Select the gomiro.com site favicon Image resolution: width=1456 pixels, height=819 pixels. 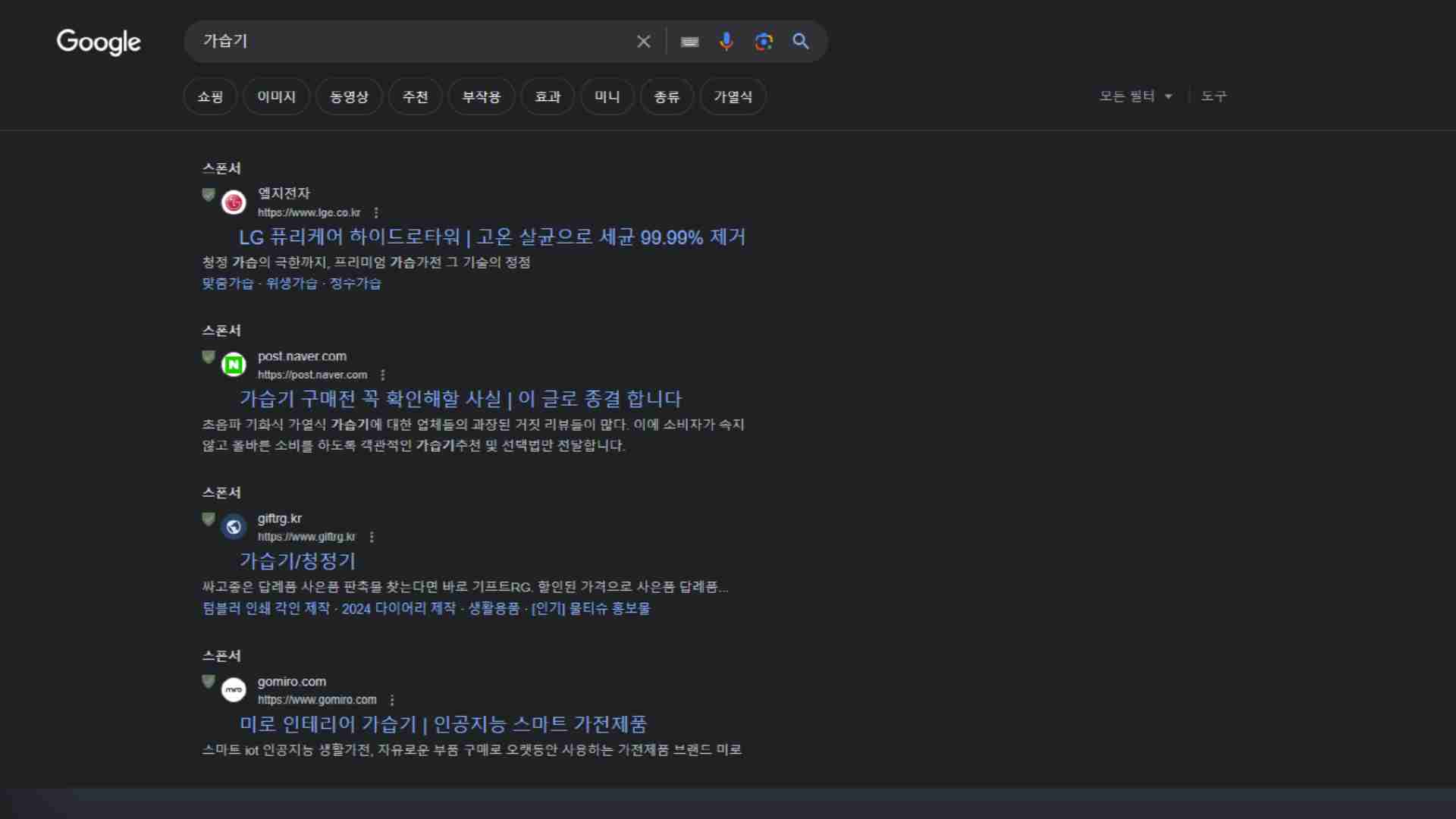(234, 690)
